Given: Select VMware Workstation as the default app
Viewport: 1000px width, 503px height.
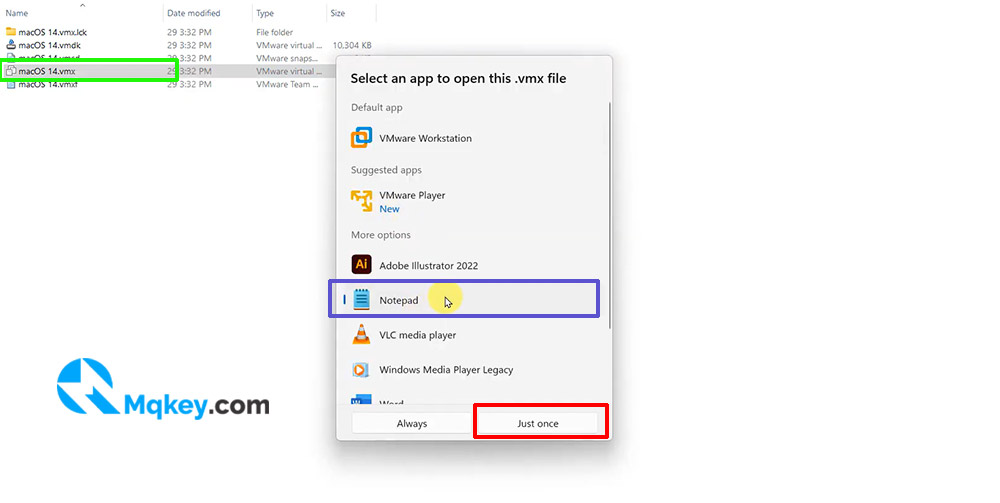Looking at the screenshot, I should (472, 138).
